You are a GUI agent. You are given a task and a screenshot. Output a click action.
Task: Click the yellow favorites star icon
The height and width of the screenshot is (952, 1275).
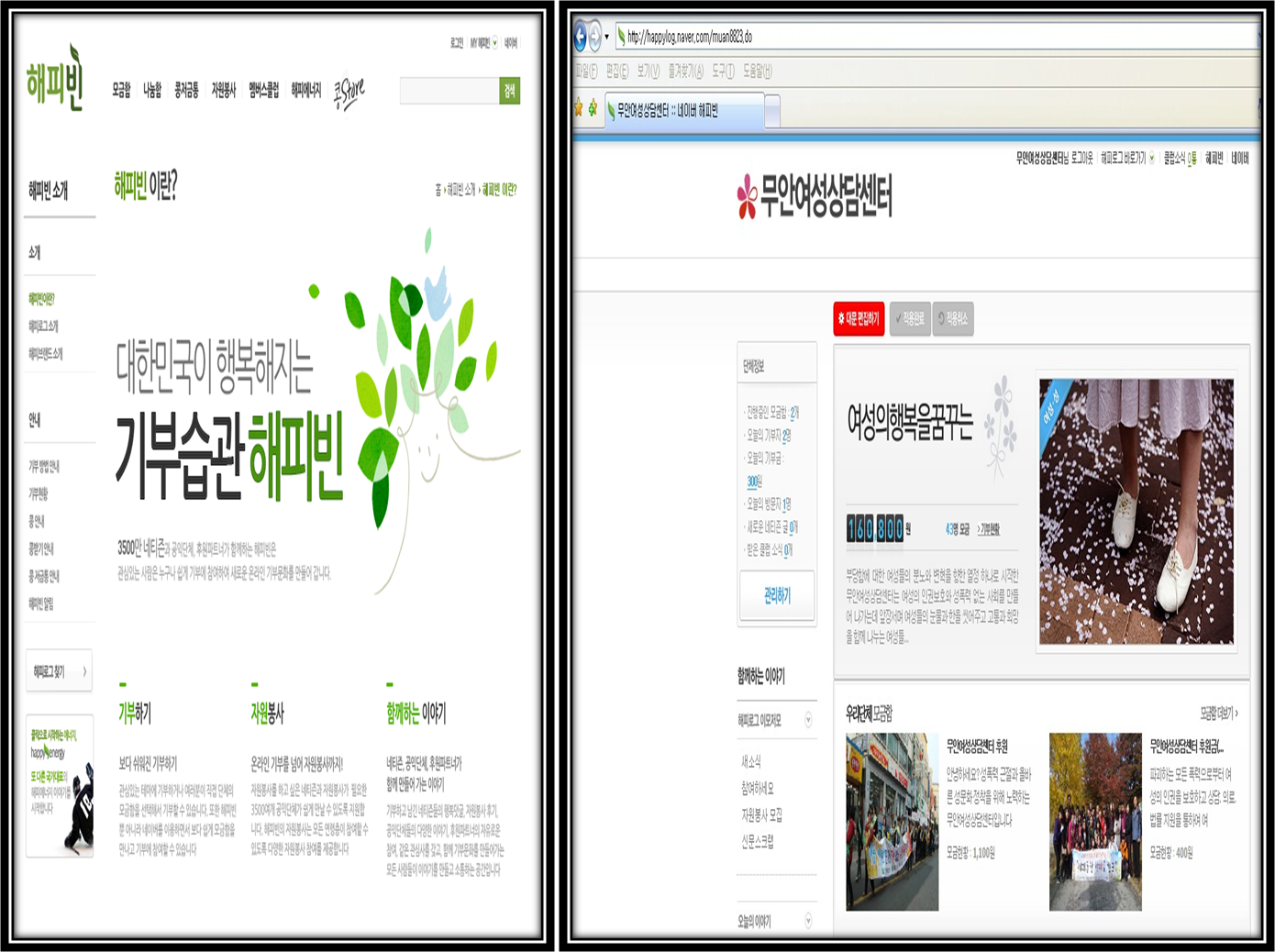click(x=579, y=109)
